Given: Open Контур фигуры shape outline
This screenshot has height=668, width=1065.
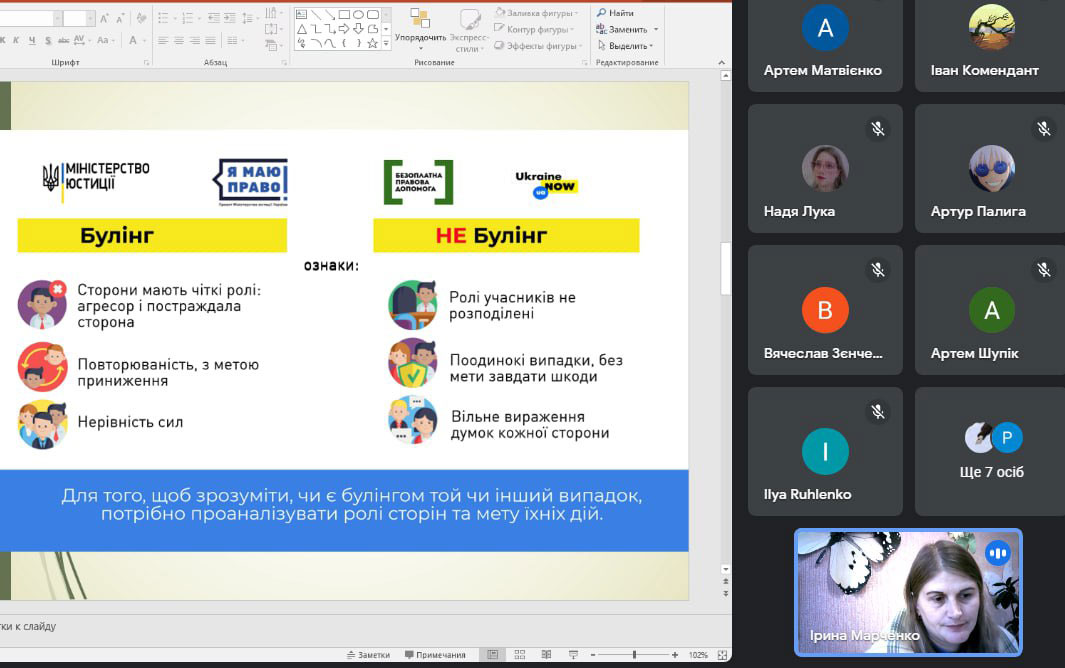Looking at the screenshot, I should pyautogui.click(x=534, y=29).
